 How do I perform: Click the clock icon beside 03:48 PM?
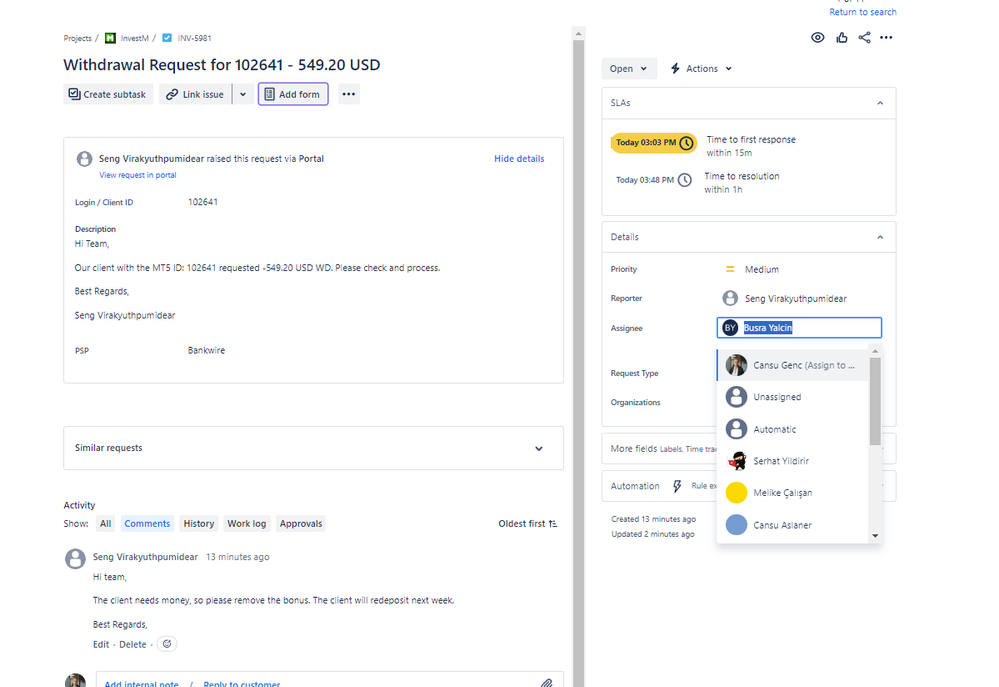[x=684, y=180]
